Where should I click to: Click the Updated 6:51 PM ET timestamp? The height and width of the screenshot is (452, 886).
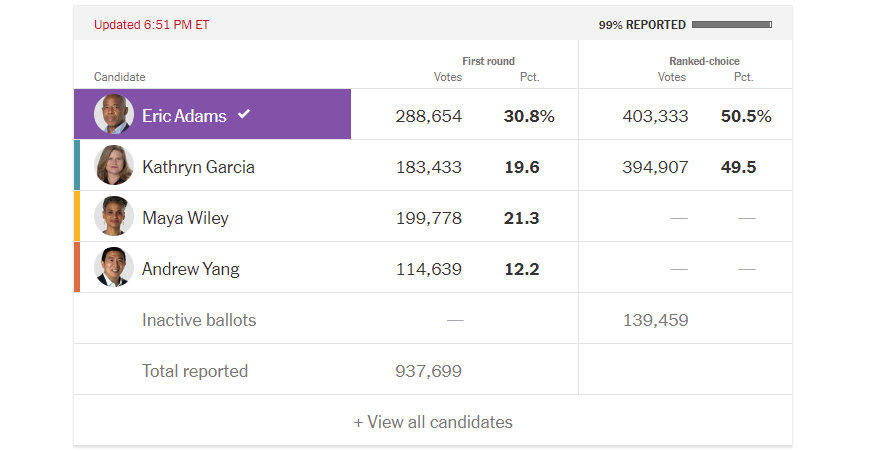pyautogui.click(x=152, y=25)
